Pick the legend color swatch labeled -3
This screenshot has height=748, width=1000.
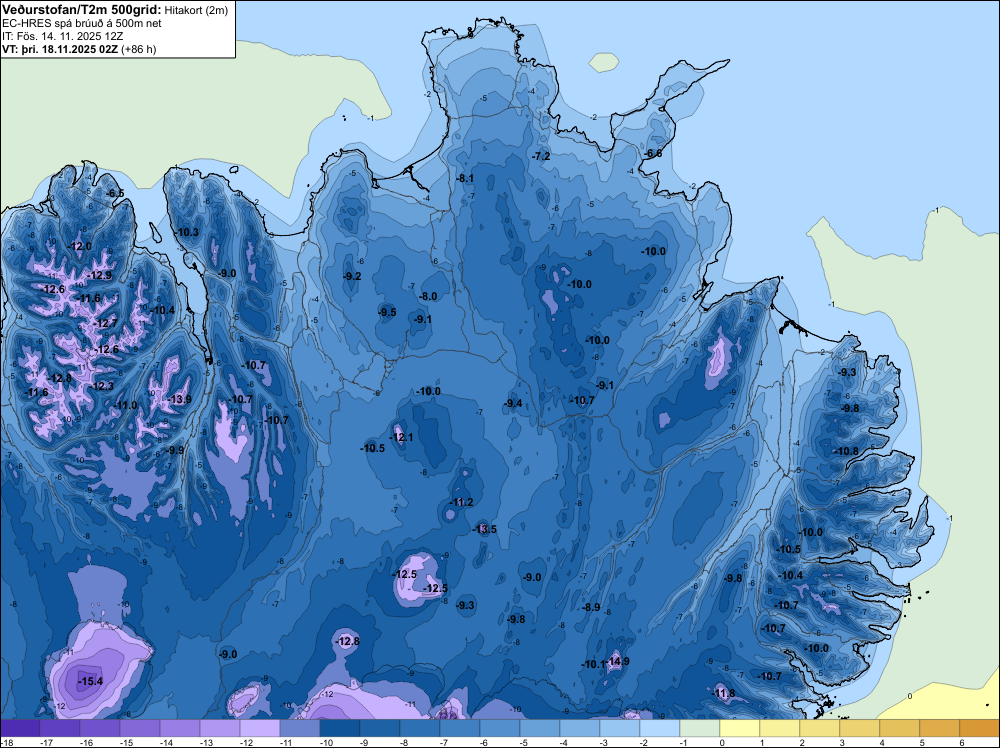tap(620, 728)
